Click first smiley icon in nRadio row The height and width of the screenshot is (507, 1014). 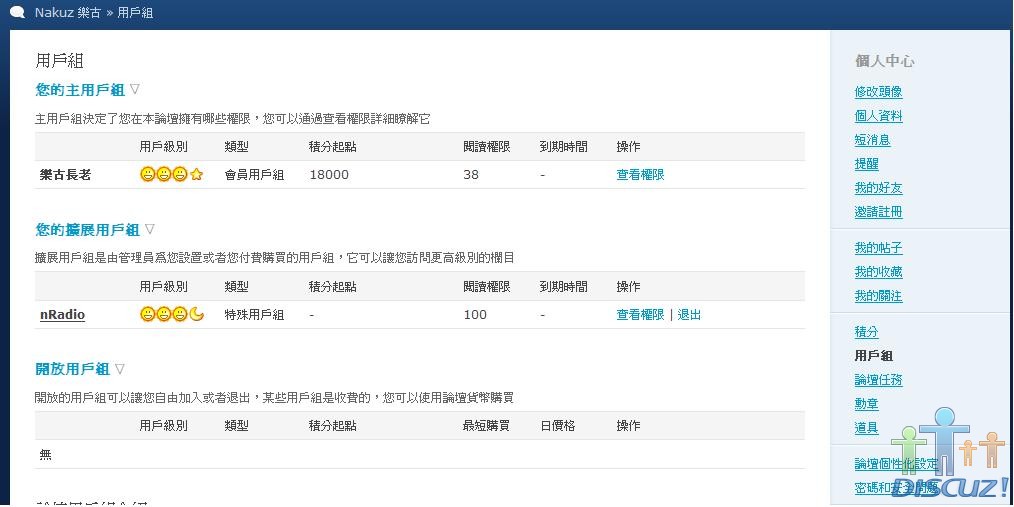[x=147, y=314]
